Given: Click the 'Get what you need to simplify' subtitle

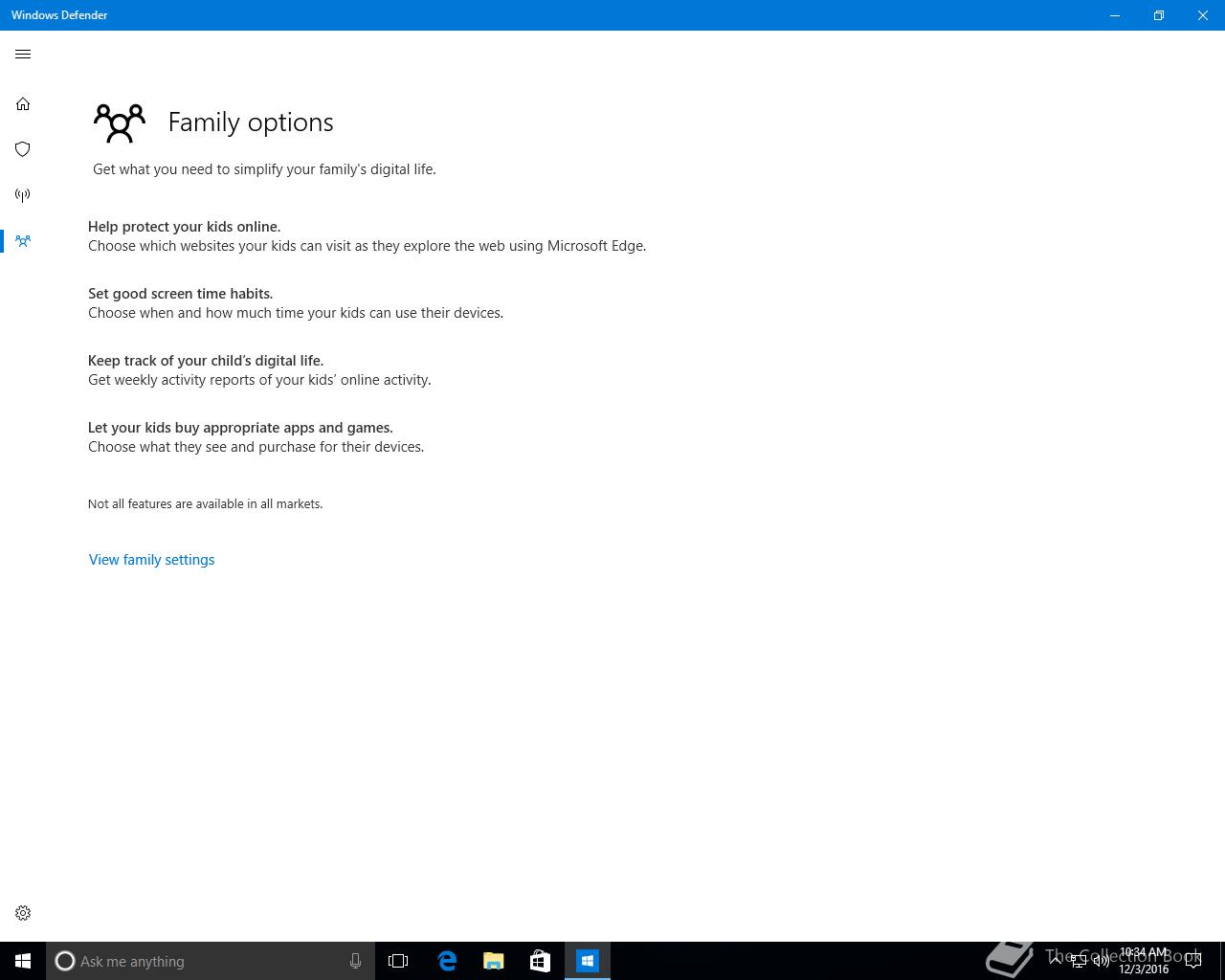Looking at the screenshot, I should pyautogui.click(x=264, y=169).
